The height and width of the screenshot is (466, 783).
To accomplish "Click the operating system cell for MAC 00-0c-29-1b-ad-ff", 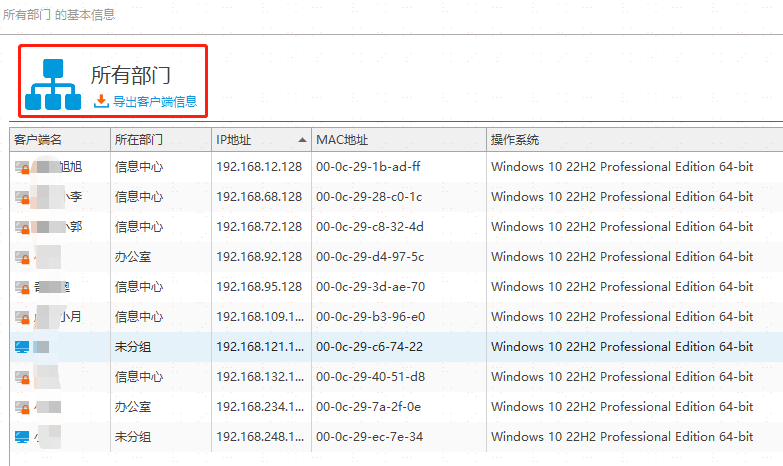I will coord(621,167).
